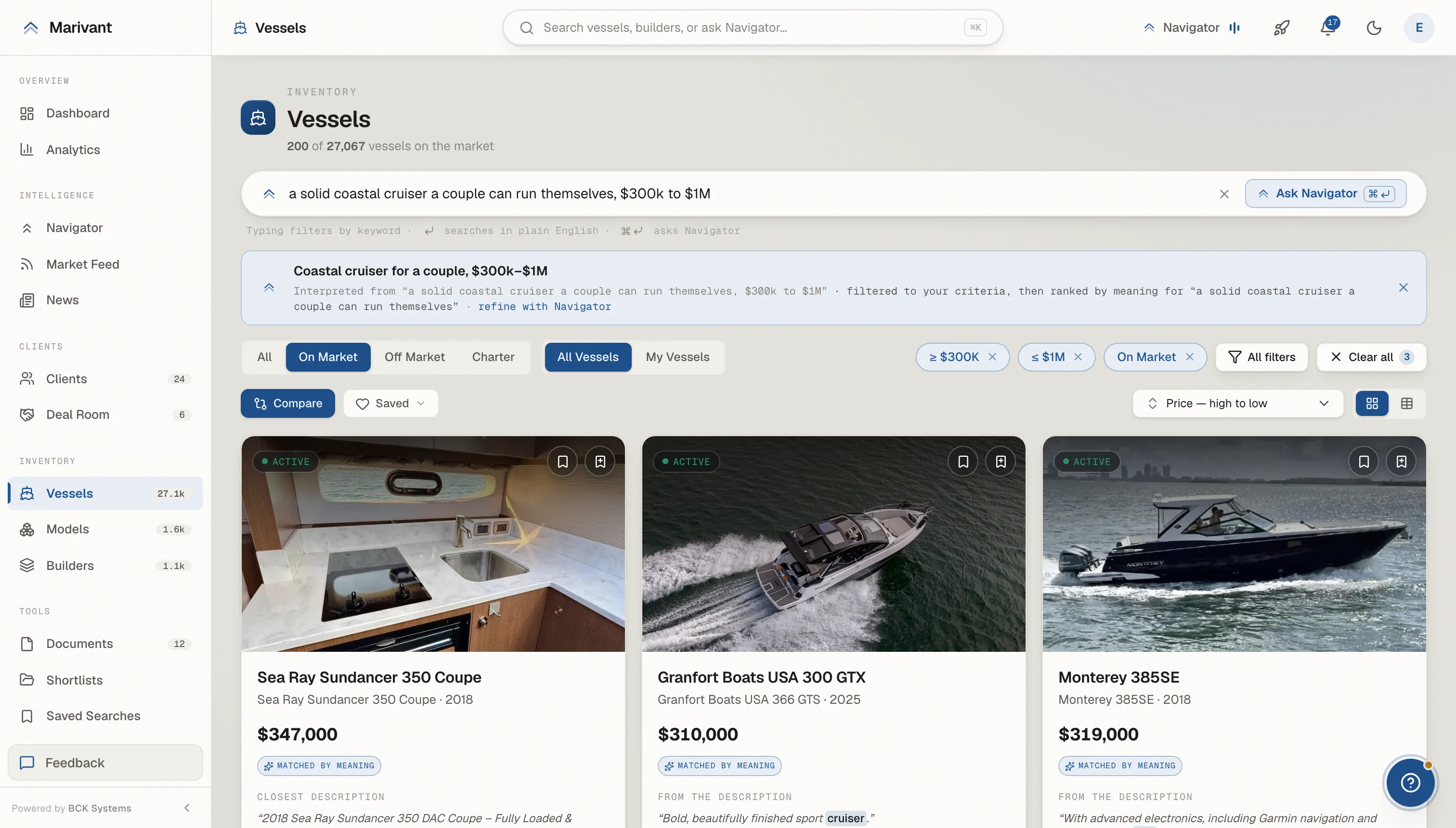This screenshot has width=1456, height=828.
Task: Bookmark the Monterey 385SE card
Action: click(1364, 462)
